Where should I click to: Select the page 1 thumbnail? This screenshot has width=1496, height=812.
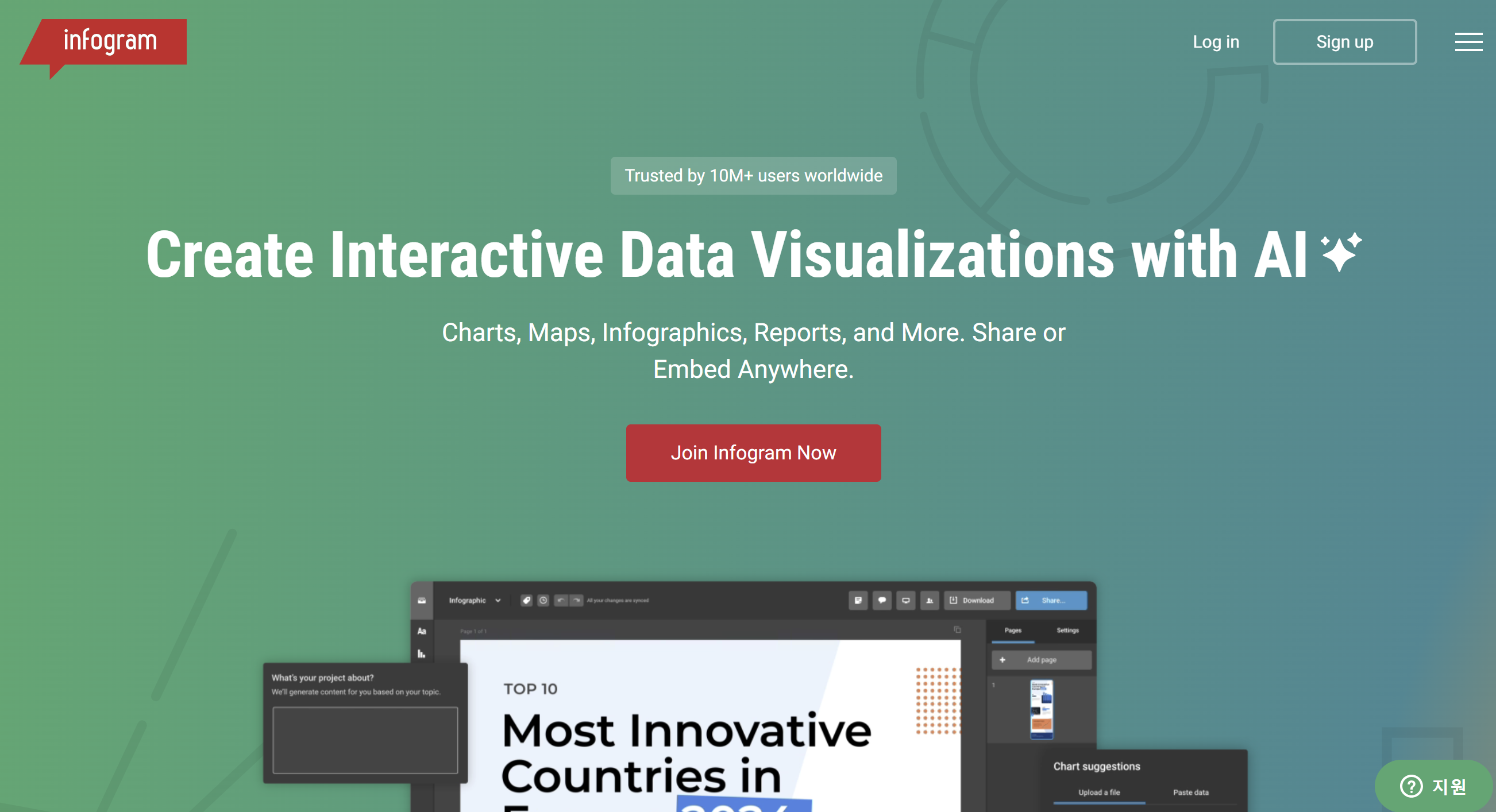[x=1041, y=709]
